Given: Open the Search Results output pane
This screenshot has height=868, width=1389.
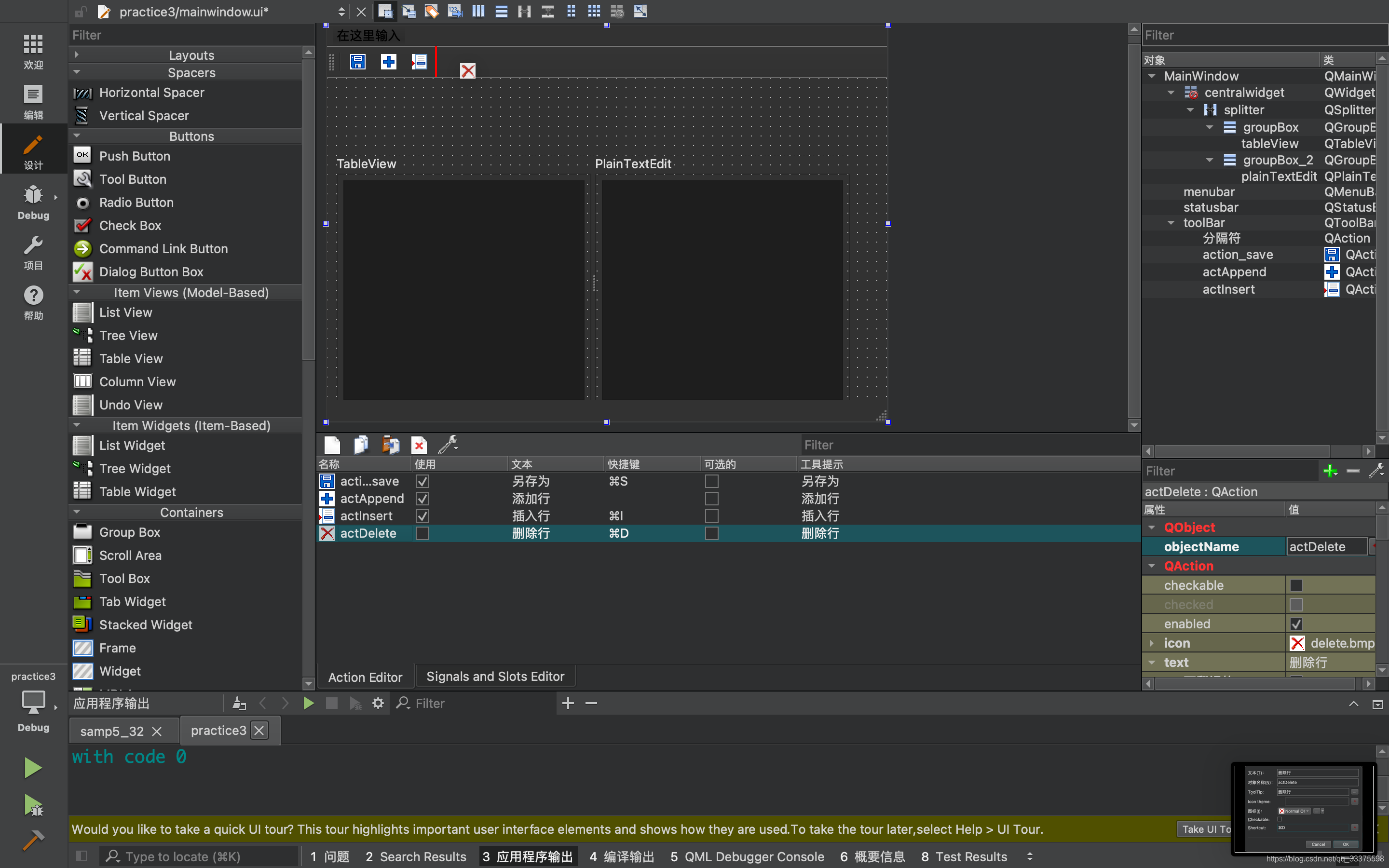Looking at the screenshot, I should [416, 856].
